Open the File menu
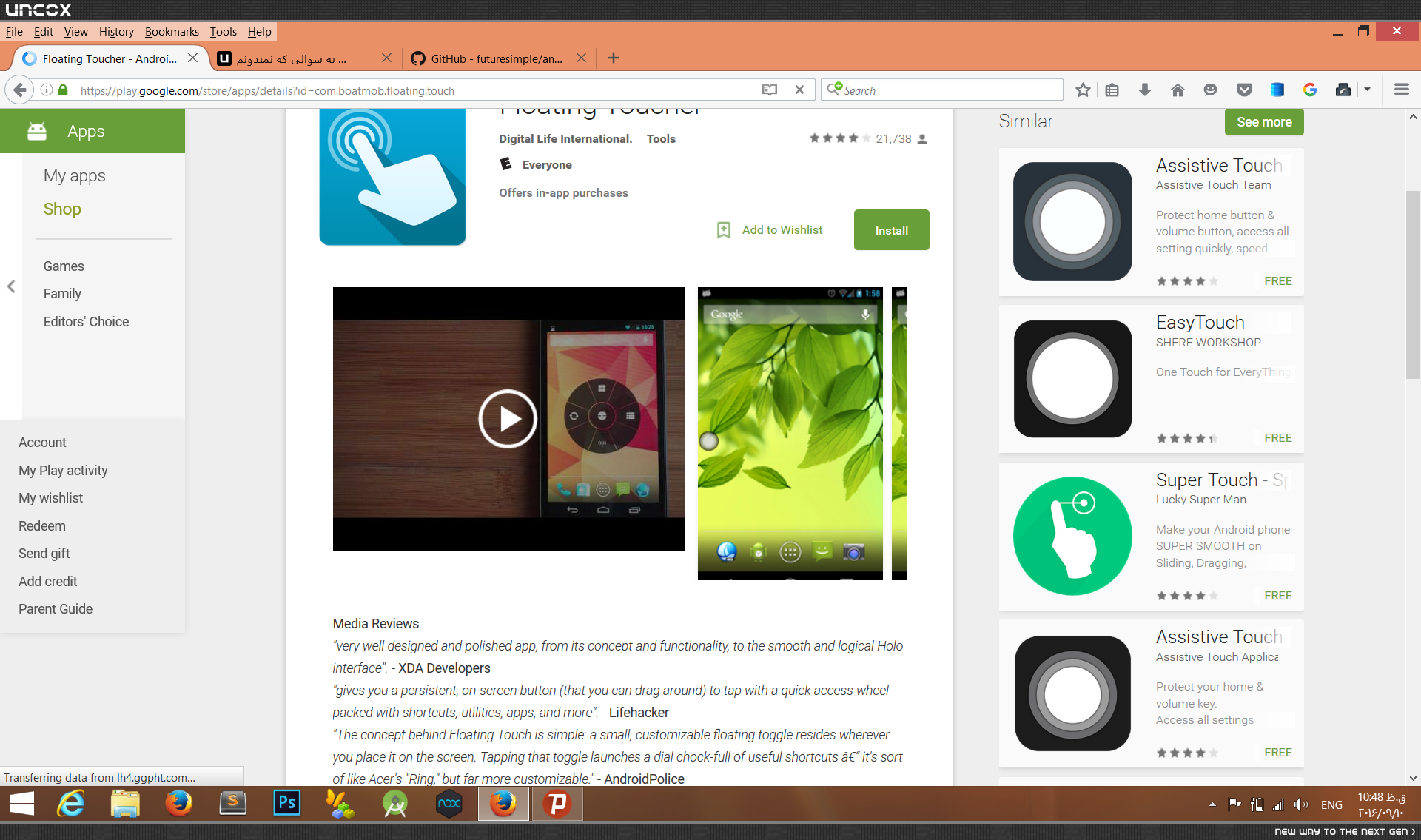Image resolution: width=1421 pixels, height=840 pixels. pos(14,31)
